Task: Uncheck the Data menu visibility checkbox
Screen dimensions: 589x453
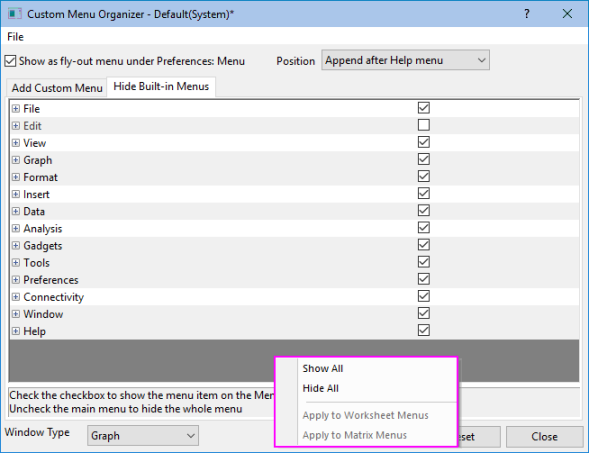Action: coord(424,210)
